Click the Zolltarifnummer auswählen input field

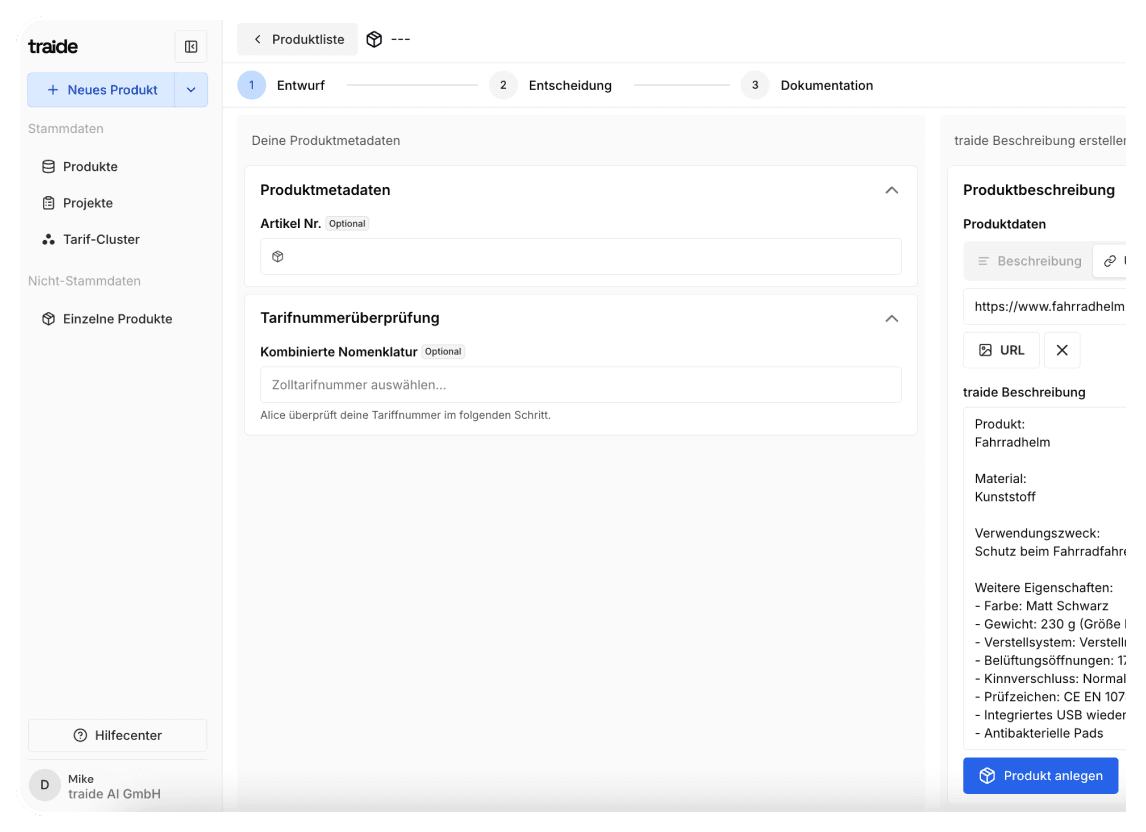580,384
